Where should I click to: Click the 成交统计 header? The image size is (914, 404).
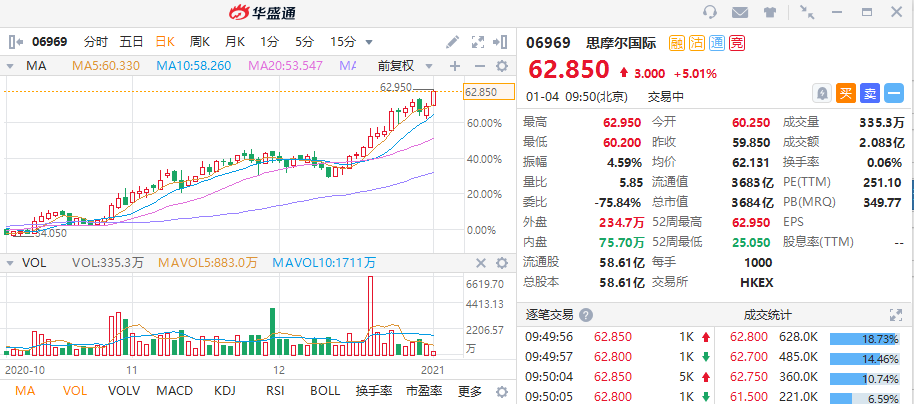[767, 315]
